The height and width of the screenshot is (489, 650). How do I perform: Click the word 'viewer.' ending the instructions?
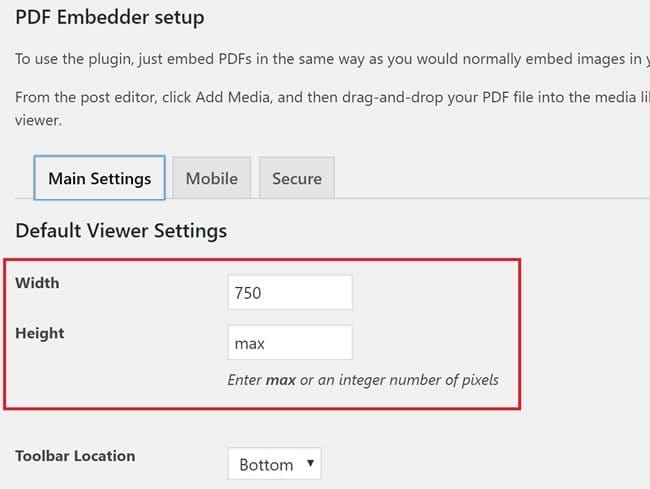pyautogui.click(x=38, y=120)
